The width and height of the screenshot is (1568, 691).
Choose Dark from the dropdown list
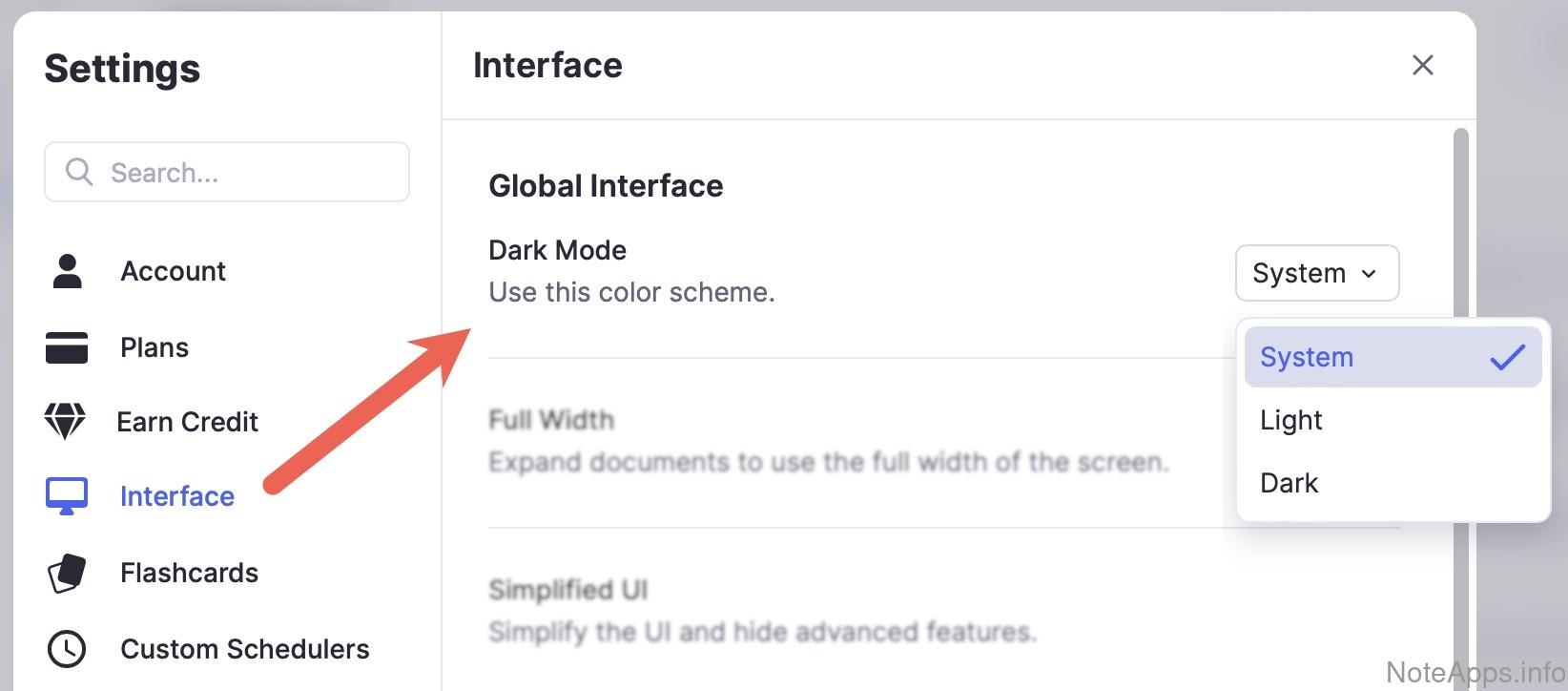pyautogui.click(x=1289, y=483)
